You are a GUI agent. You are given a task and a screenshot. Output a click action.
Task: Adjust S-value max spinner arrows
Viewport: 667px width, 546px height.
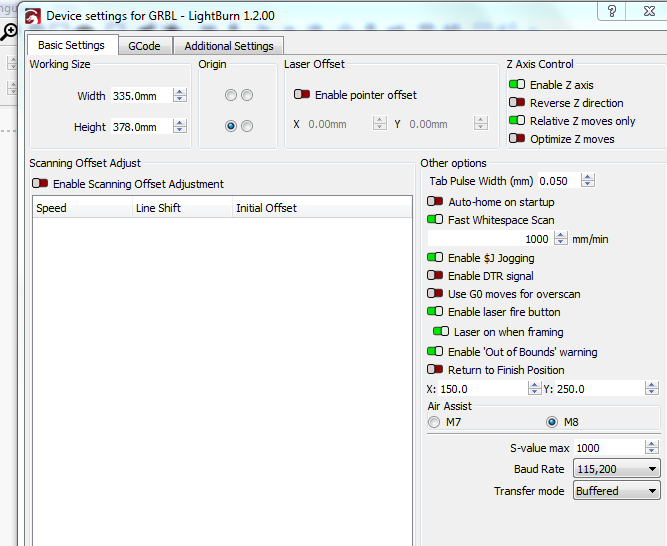coord(652,447)
